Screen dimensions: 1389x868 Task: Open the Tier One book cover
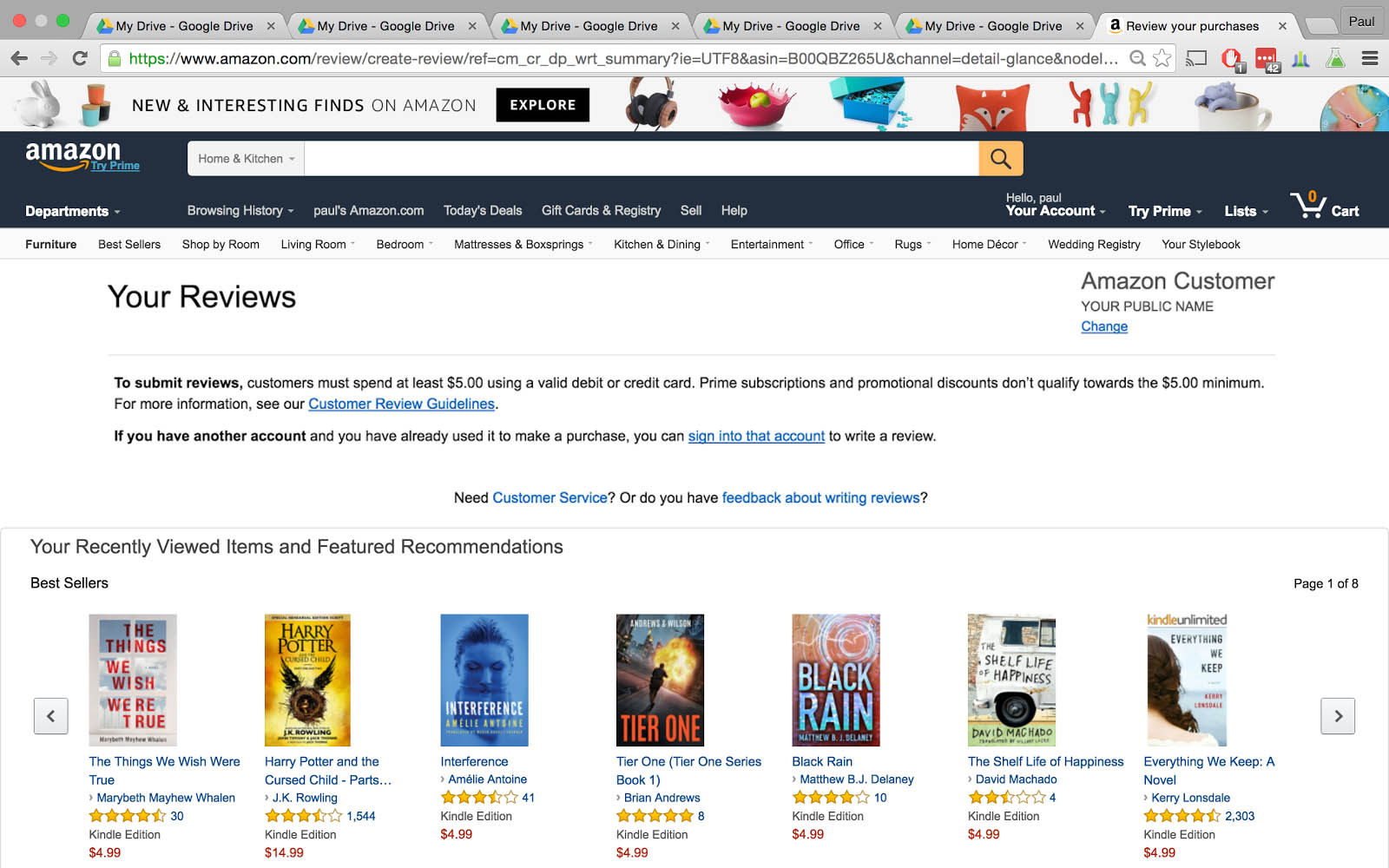point(660,681)
